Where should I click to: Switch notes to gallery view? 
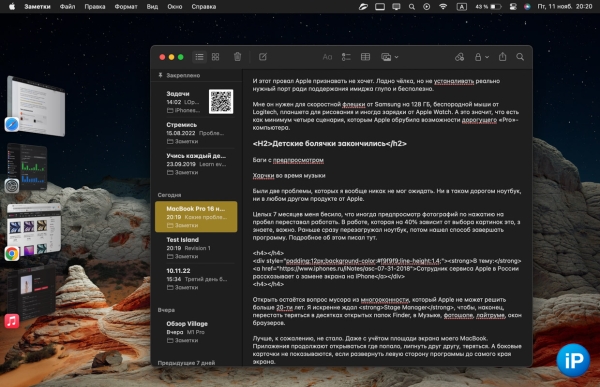(215, 57)
